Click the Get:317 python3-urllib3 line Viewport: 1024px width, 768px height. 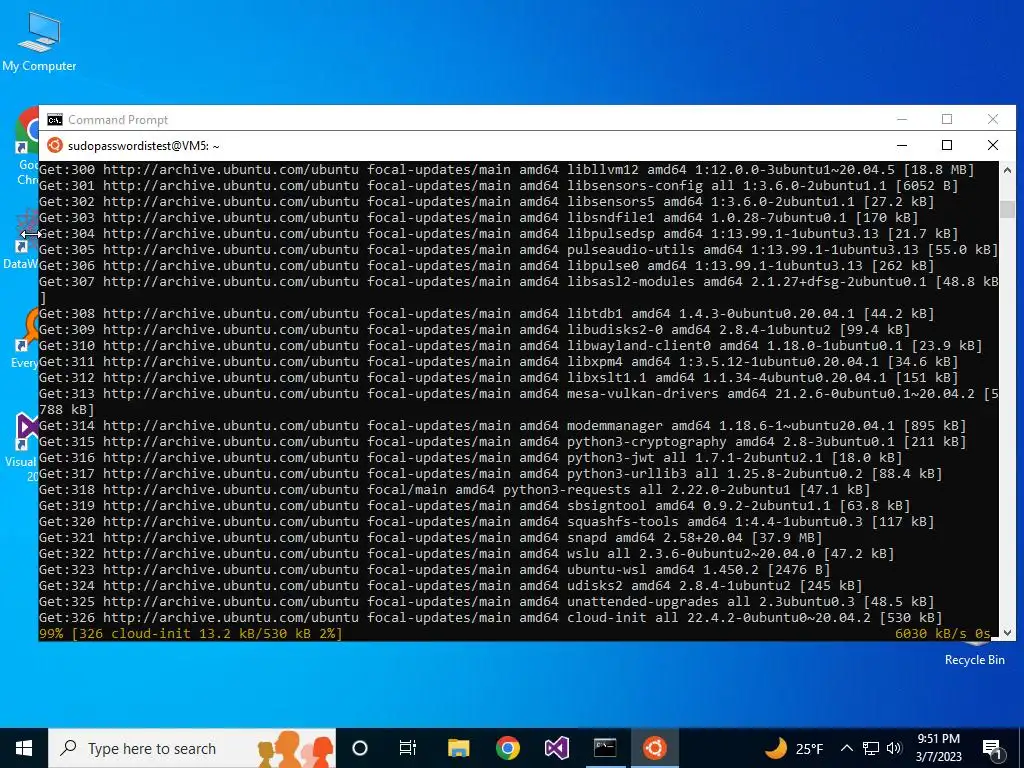(490, 473)
